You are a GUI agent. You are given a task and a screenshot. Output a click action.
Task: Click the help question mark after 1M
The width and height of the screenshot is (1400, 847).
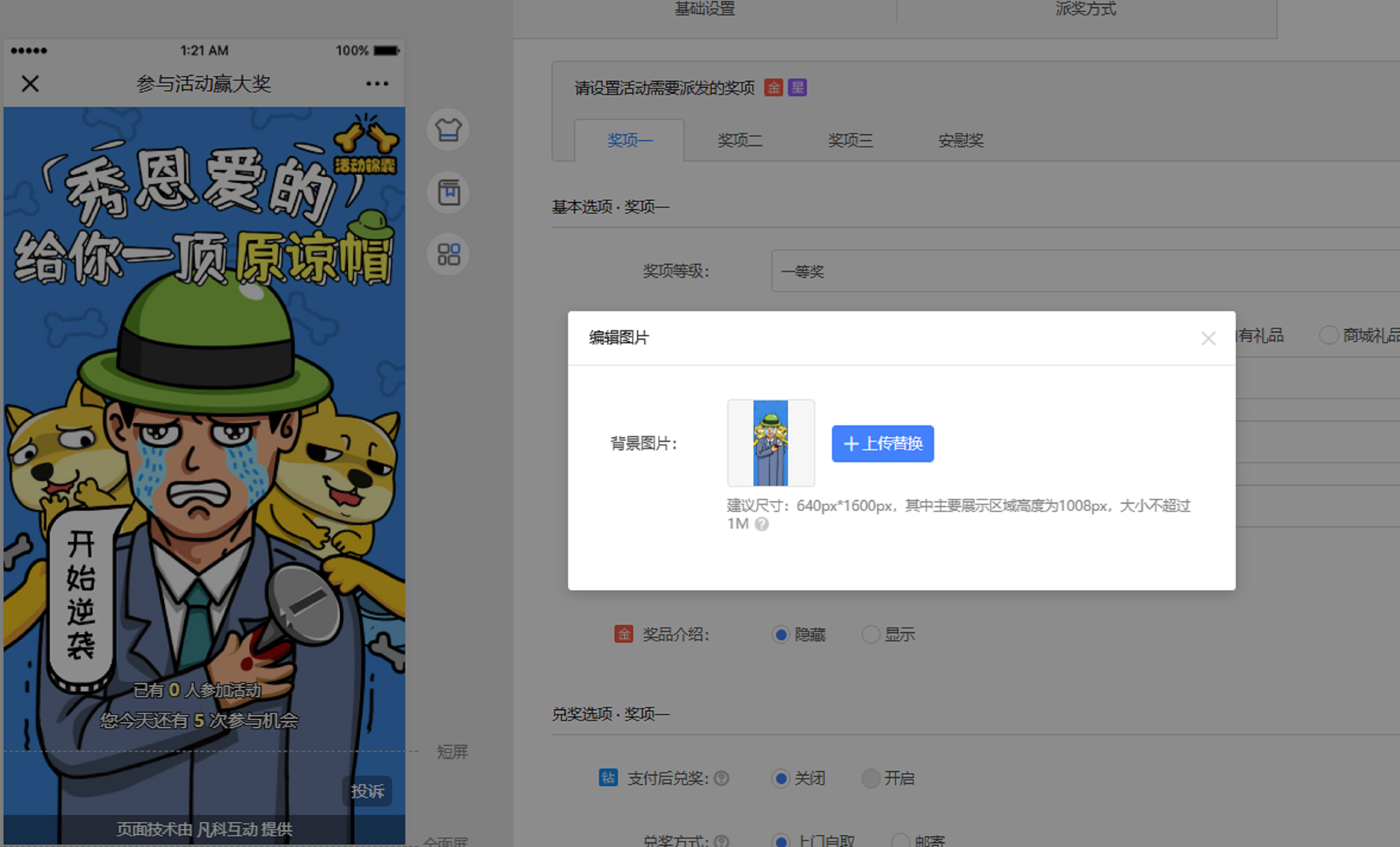click(x=762, y=524)
